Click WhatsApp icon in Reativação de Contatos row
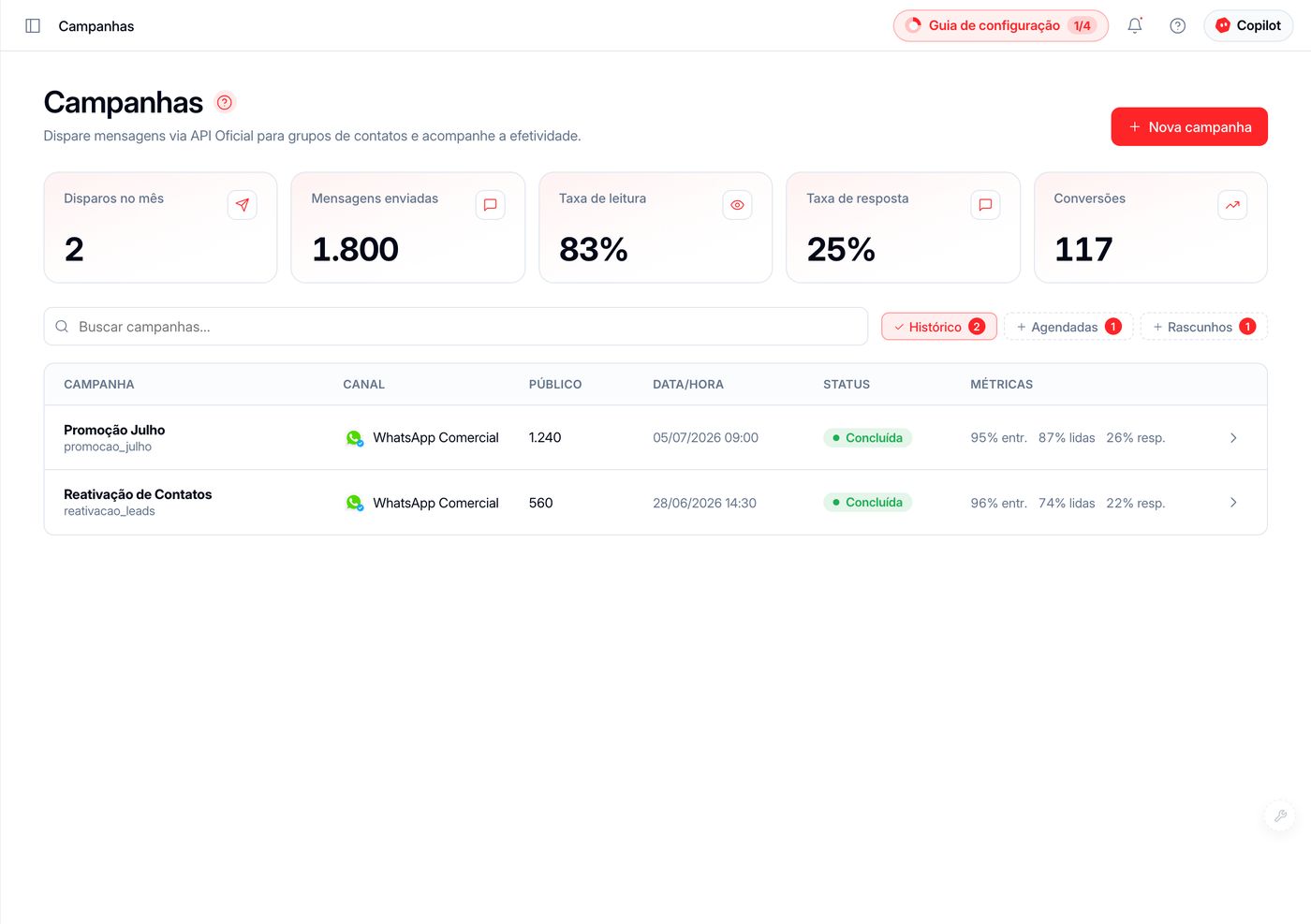The height and width of the screenshot is (924, 1311). (354, 503)
